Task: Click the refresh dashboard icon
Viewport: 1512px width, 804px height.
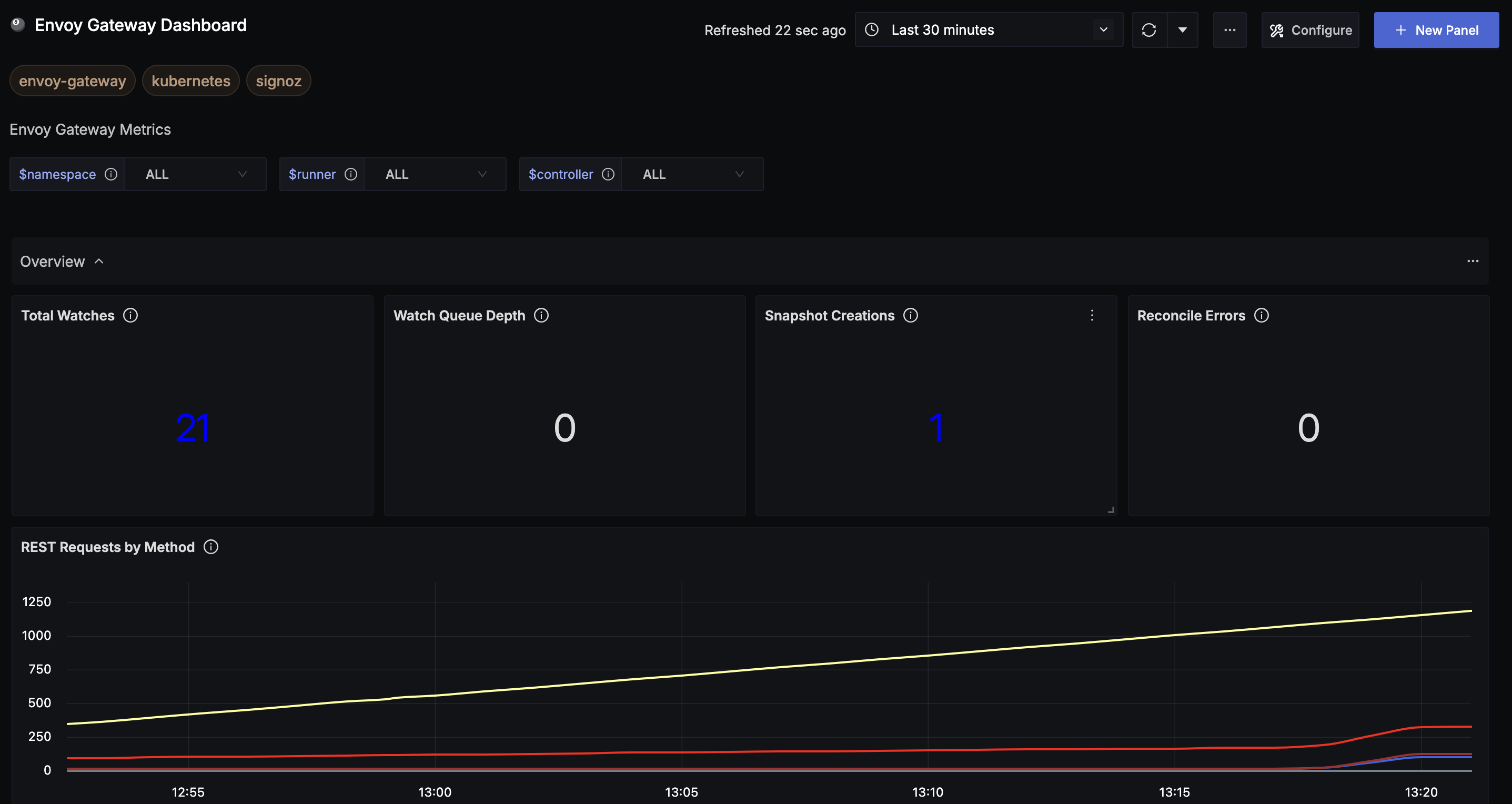Action: [1148, 29]
